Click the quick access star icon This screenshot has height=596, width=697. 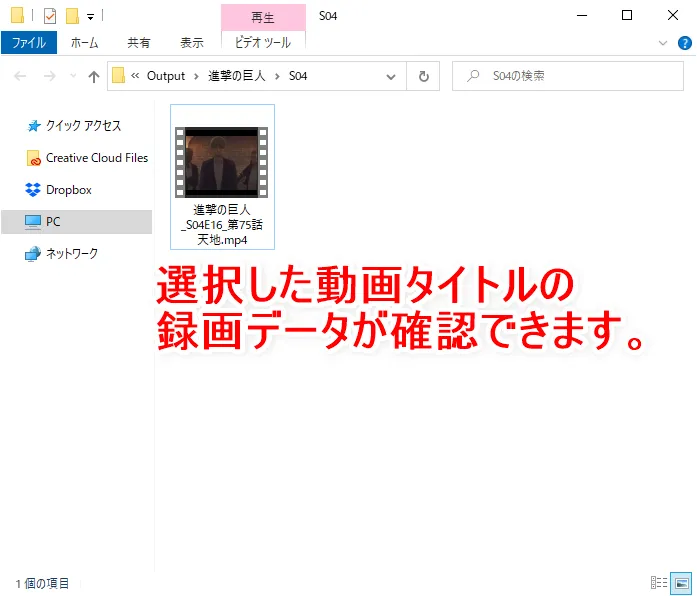(x=34, y=126)
